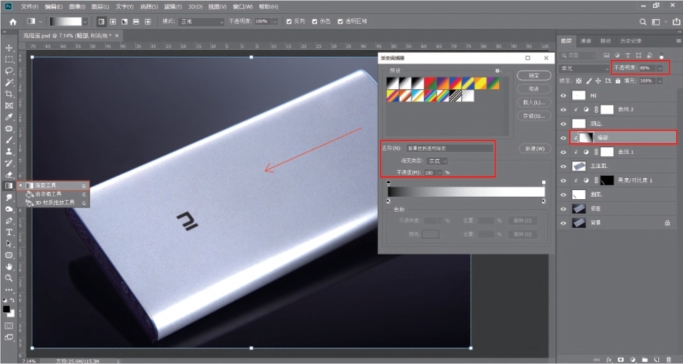The image size is (683, 364).
Task: Select the radial gradient style icon
Action: [x=113, y=21]
